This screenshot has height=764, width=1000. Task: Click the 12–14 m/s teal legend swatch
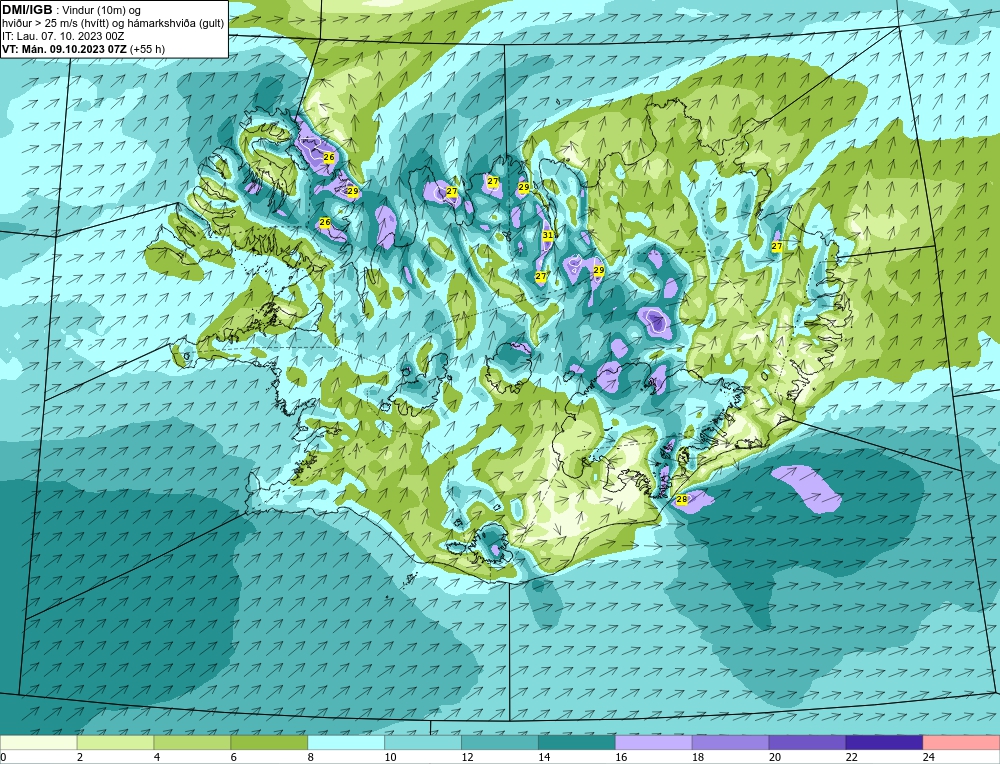pyautogui.click(x=500, y=742)
